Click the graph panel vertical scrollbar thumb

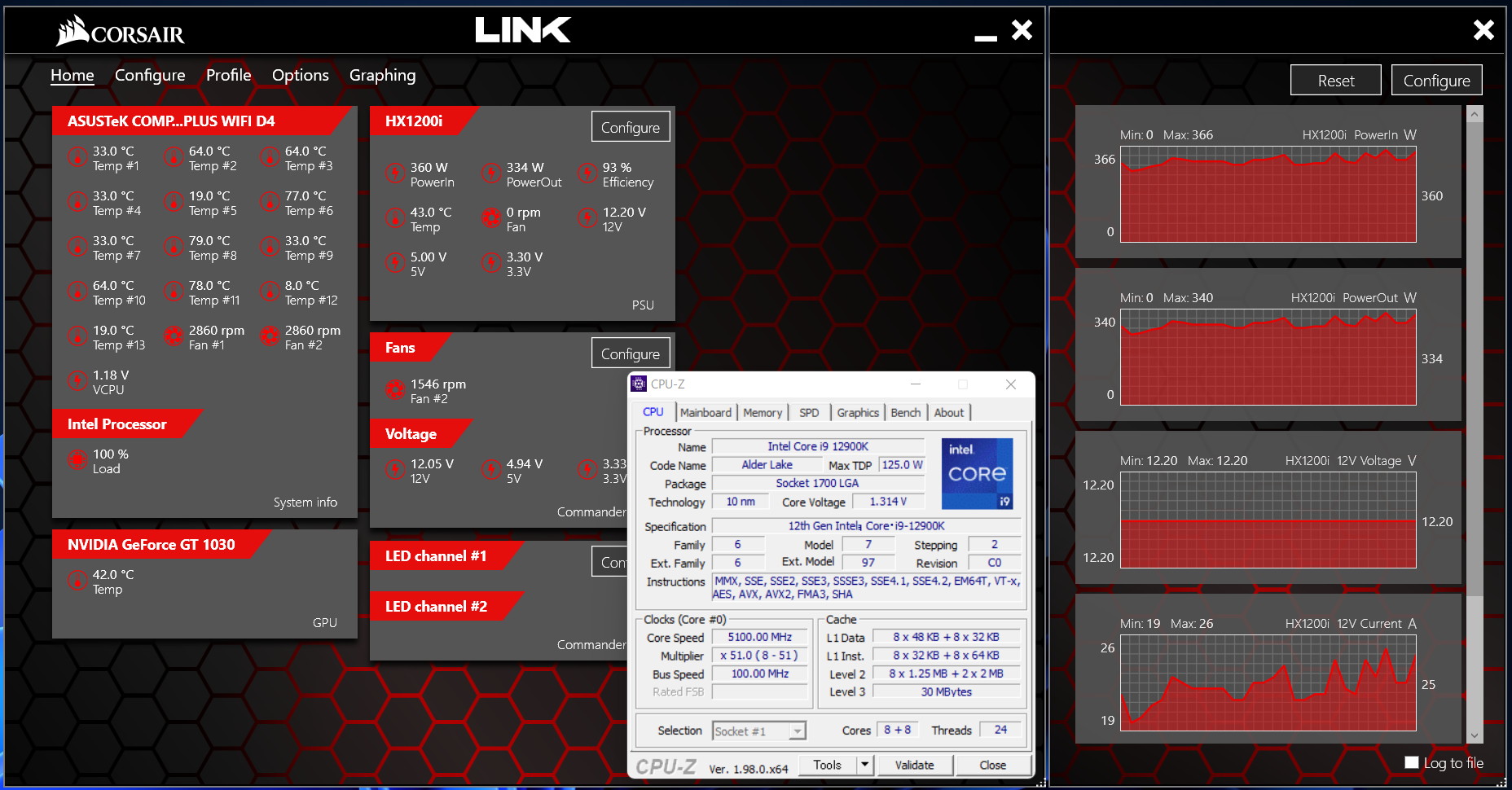(1475, 358)
